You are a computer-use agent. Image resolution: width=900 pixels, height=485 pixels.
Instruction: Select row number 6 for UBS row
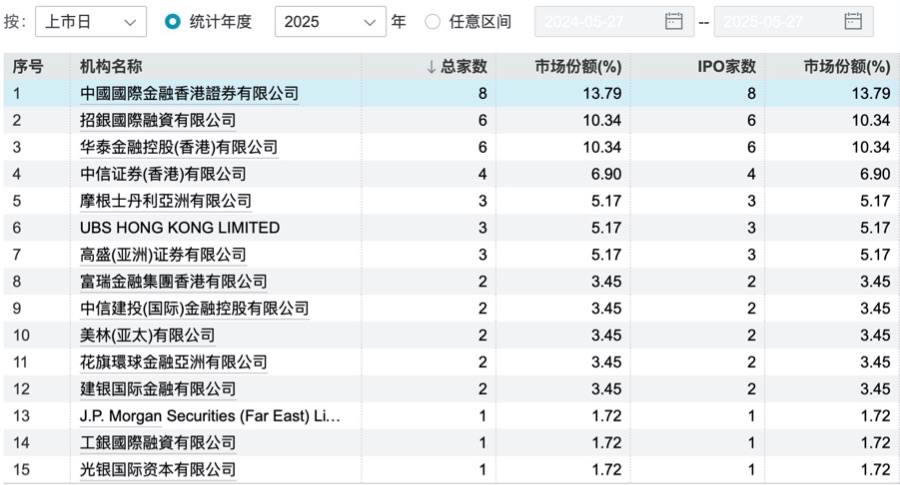(x=17, y=228)
